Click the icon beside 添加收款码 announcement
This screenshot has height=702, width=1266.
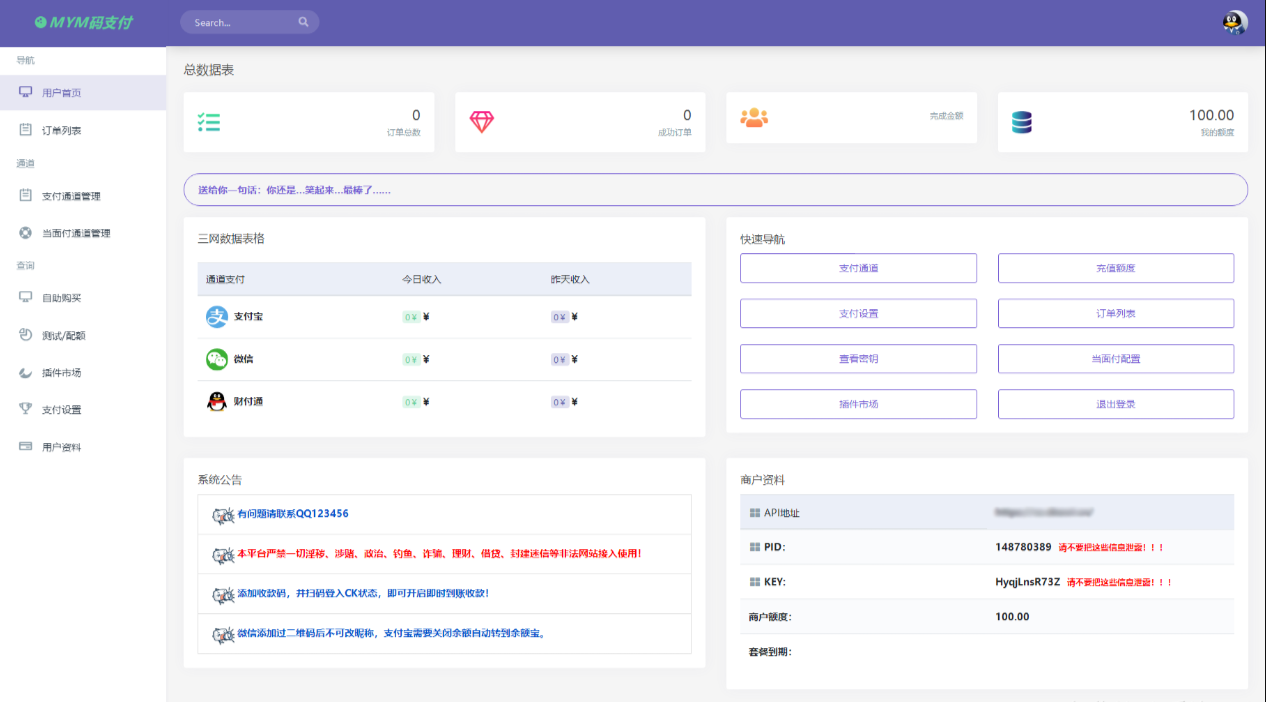(x=223, y=594)
